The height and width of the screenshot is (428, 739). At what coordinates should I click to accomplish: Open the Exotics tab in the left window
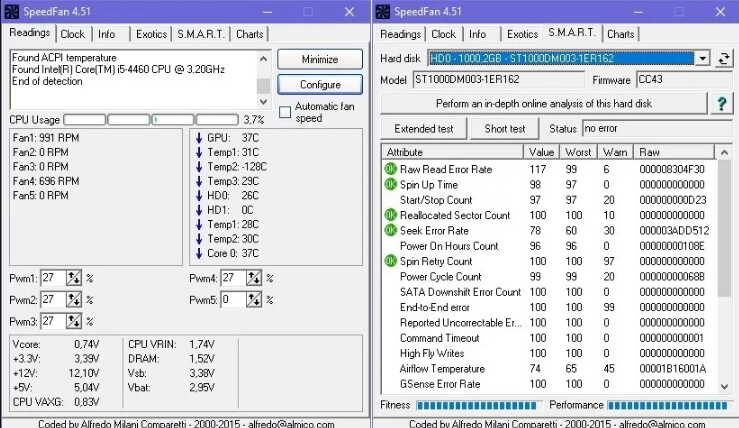[x=151, y=34]
